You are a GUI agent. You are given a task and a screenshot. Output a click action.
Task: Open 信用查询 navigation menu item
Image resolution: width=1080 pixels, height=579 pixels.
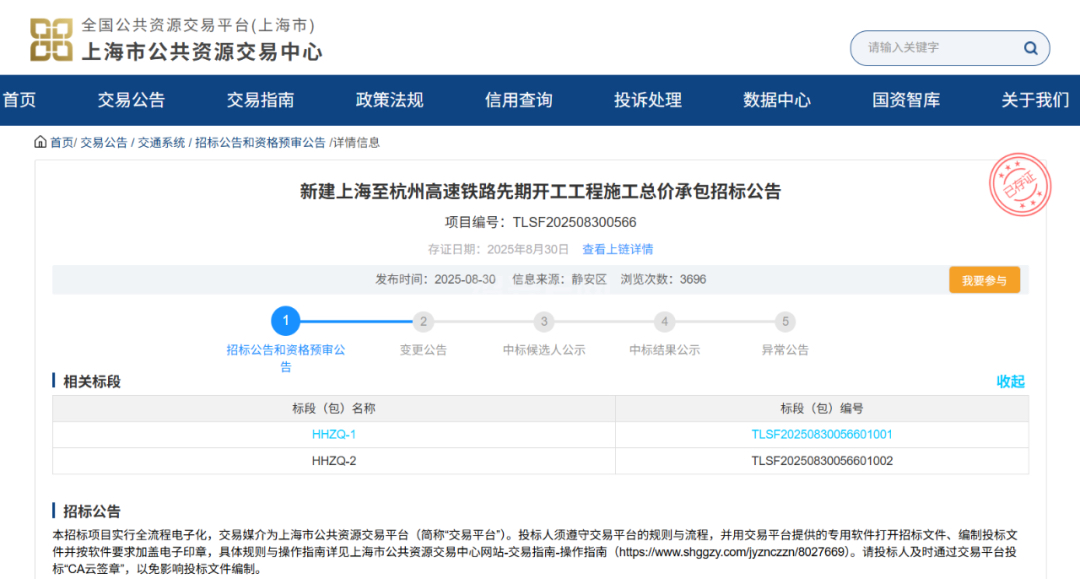click(x=519, y=100)
